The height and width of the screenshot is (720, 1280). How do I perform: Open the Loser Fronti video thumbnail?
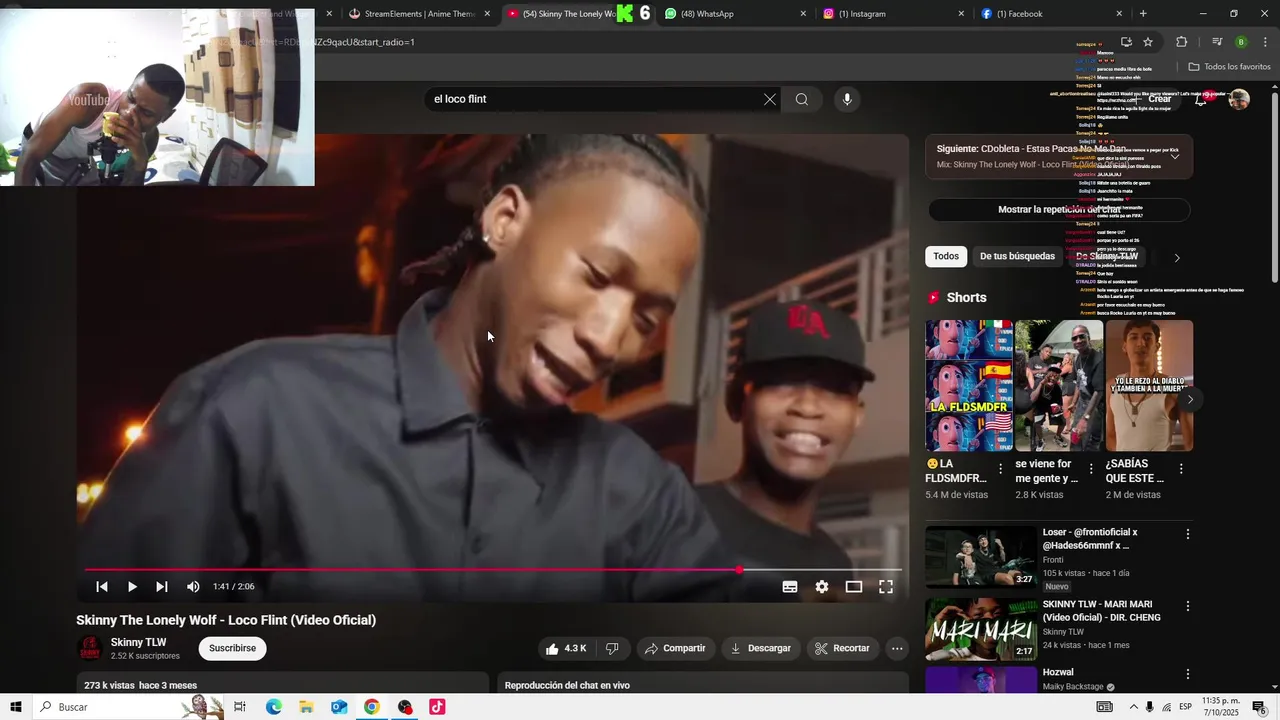click(981, 556)
